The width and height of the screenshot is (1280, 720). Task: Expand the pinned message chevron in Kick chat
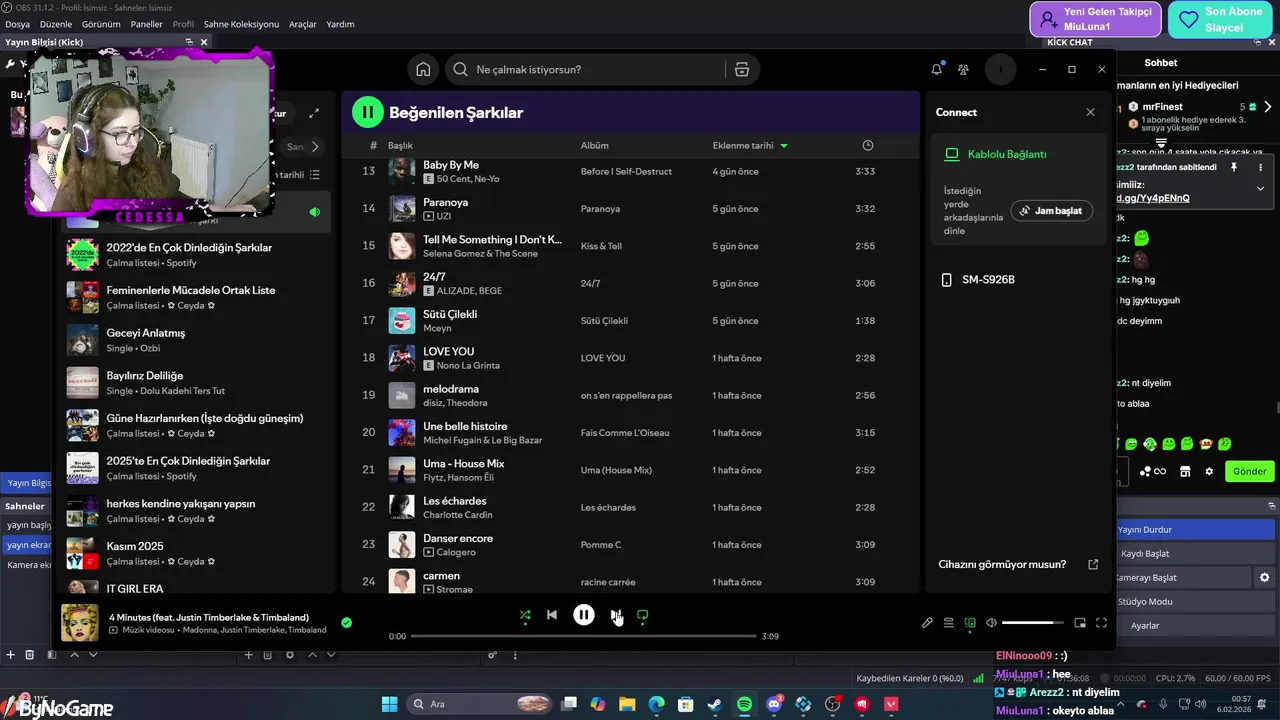(x=1260, y=188)
